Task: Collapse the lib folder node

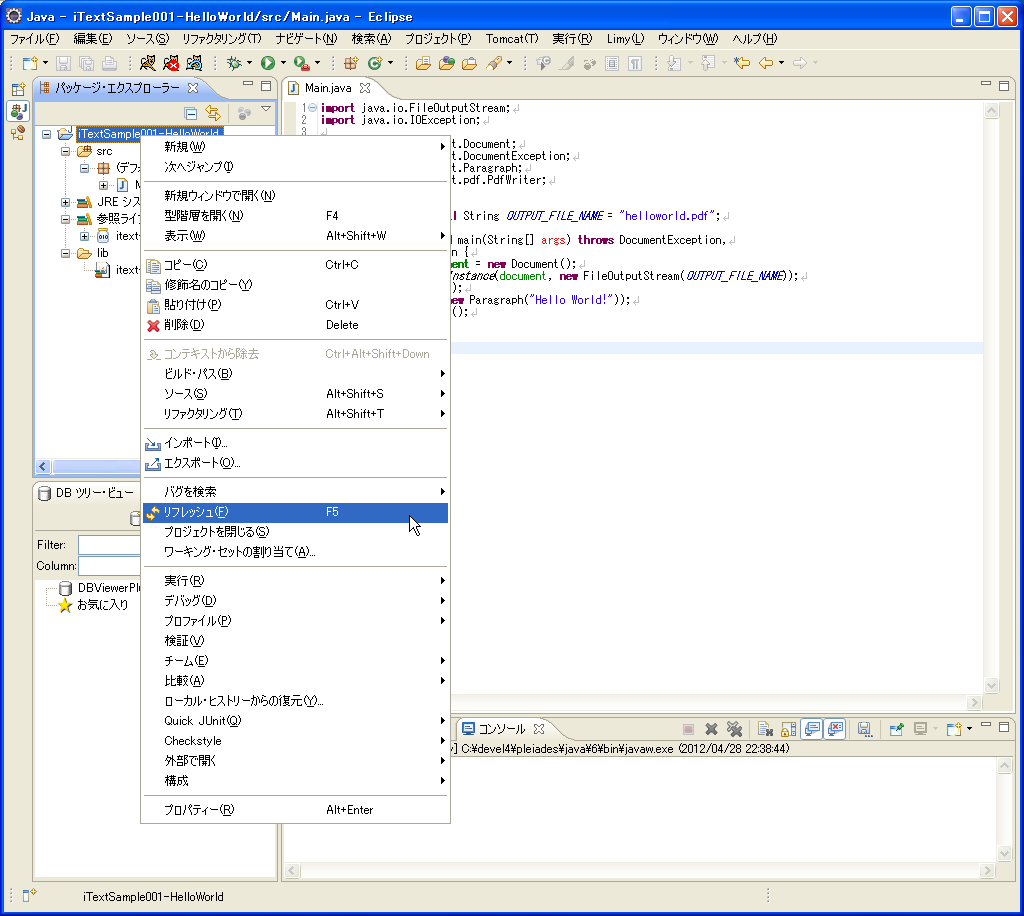Action: click(65, 253)
